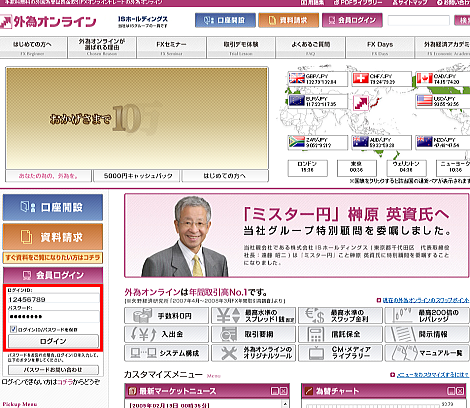470x408 pixels.
Task: Open PDFライブラリー link in top bar
Action: [359, 2]
